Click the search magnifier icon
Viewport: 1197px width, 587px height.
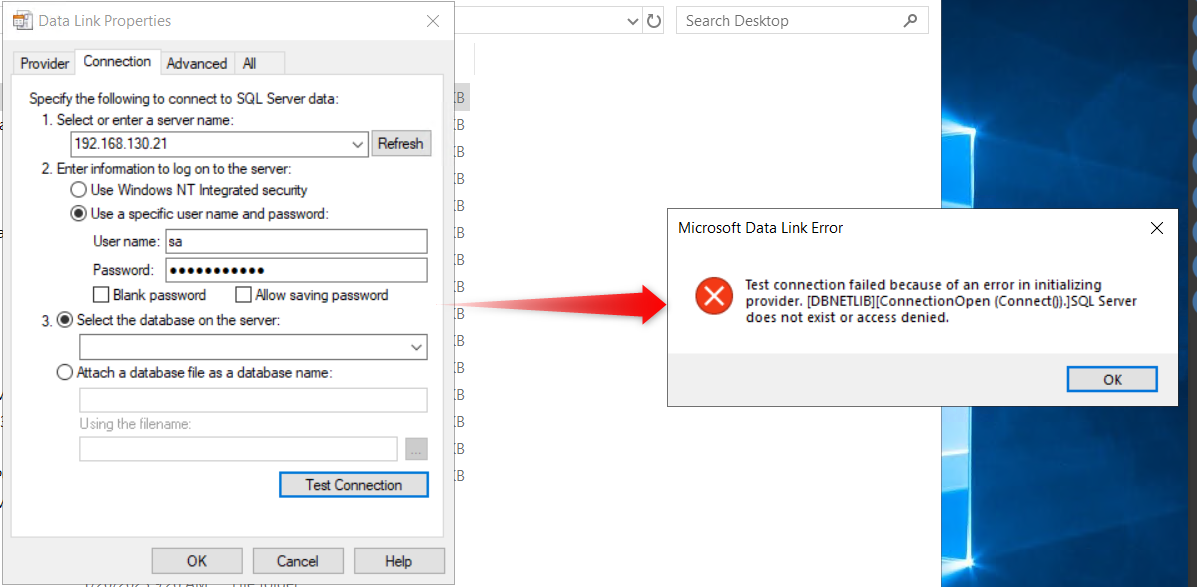coord(910,21)
